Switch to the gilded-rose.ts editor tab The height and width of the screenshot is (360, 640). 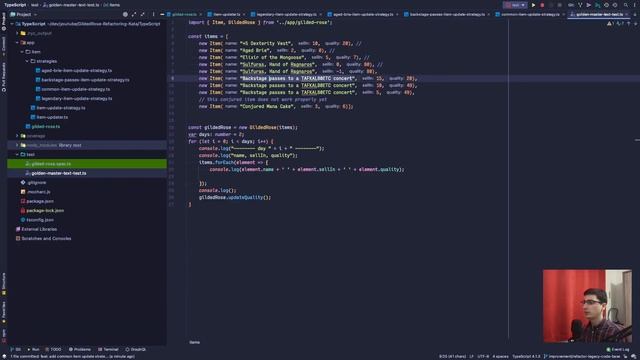tap(184, 14)
